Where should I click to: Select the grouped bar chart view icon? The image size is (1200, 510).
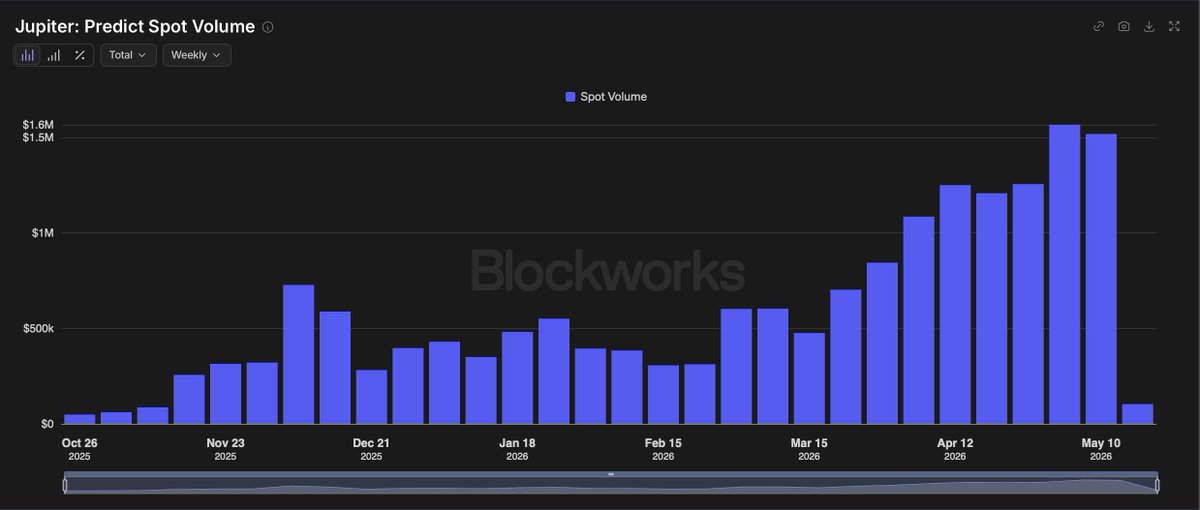pos(28,55)
